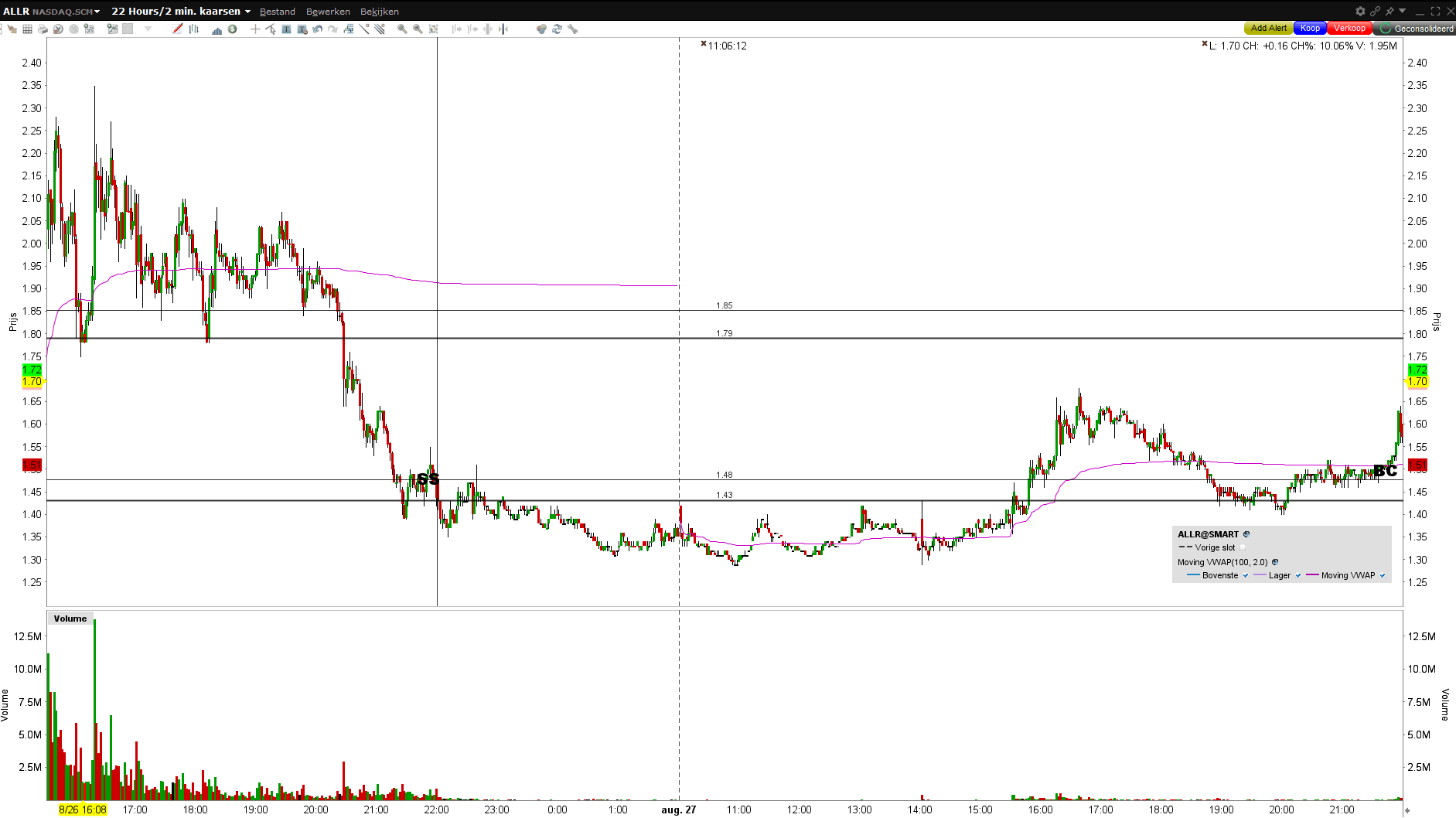Open the Bekijken menu
Image resolution: width=1456 pixels, height=818 pixels.
(380, 12)
